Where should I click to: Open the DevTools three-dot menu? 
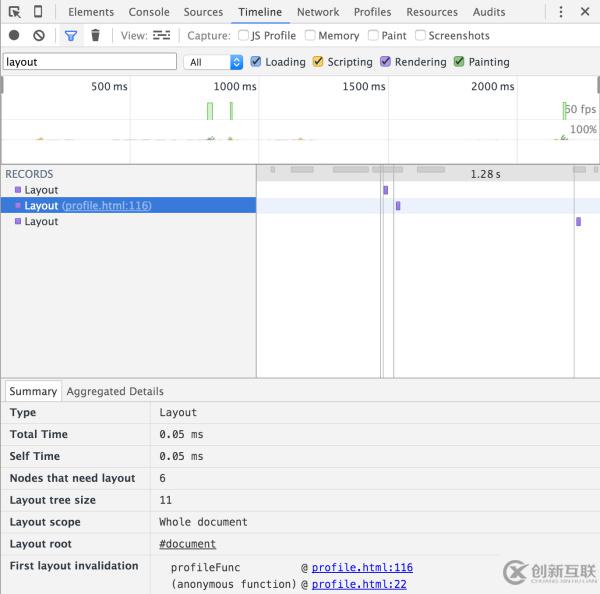coord(561,12)
